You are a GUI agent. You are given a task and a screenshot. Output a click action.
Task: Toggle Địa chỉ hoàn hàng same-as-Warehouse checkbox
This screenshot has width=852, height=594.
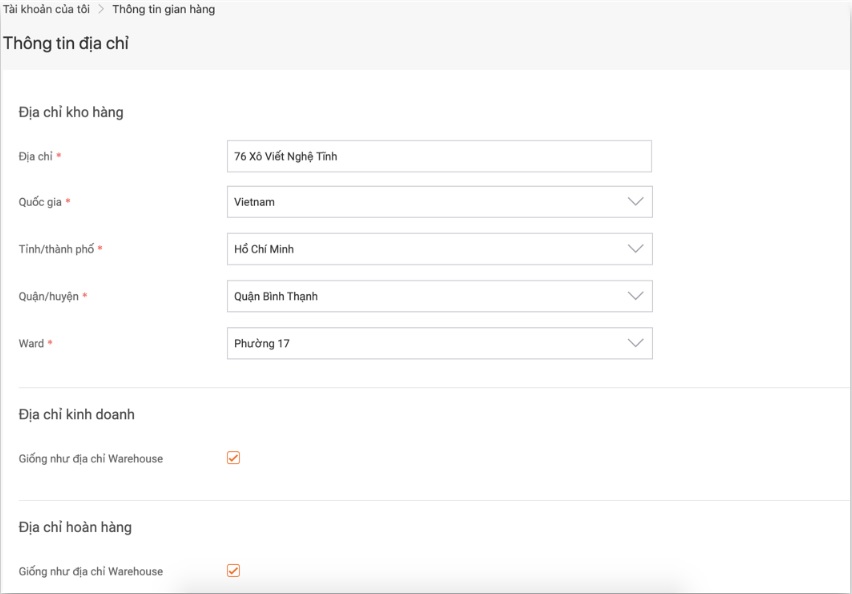point(234,571)
